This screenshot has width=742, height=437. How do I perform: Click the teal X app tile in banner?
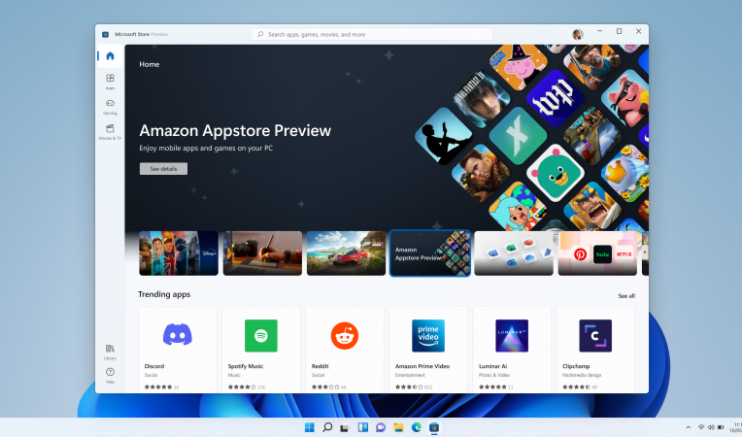click(518, 136)
